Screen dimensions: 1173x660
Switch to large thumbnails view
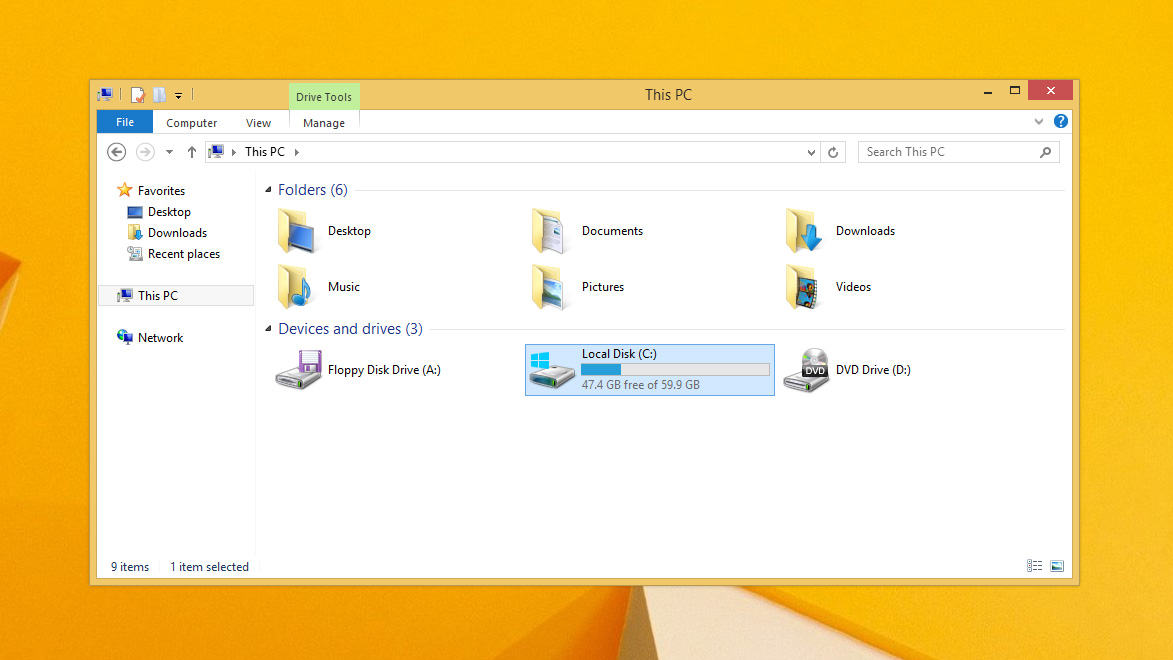click(x=1057, y=566)
